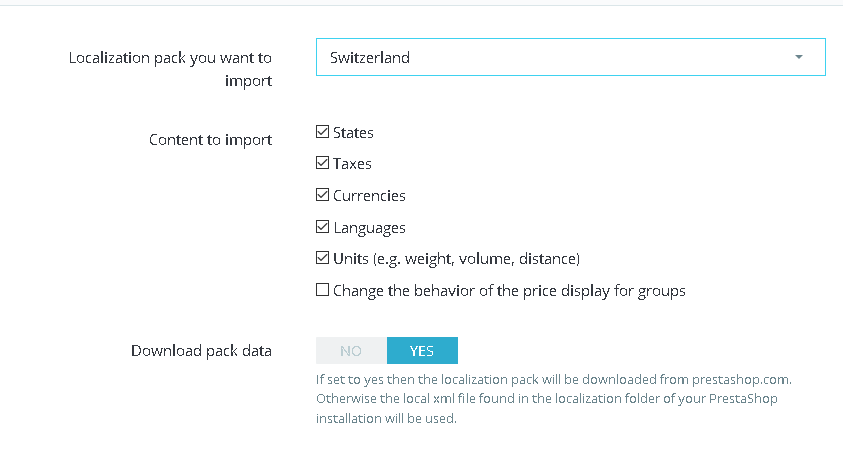Click the 'Download pack data' label

tap(201, 351)
